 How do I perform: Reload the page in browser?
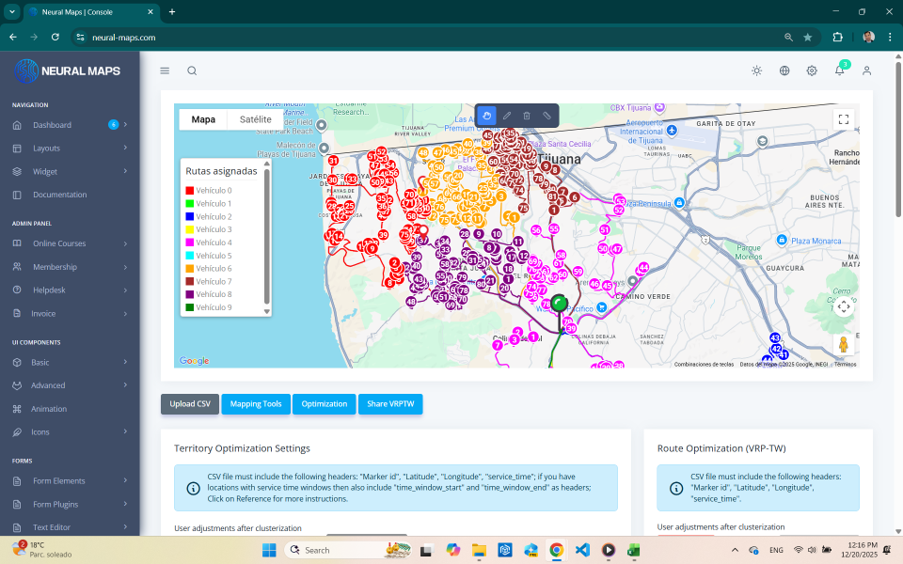tap(55, 37)
